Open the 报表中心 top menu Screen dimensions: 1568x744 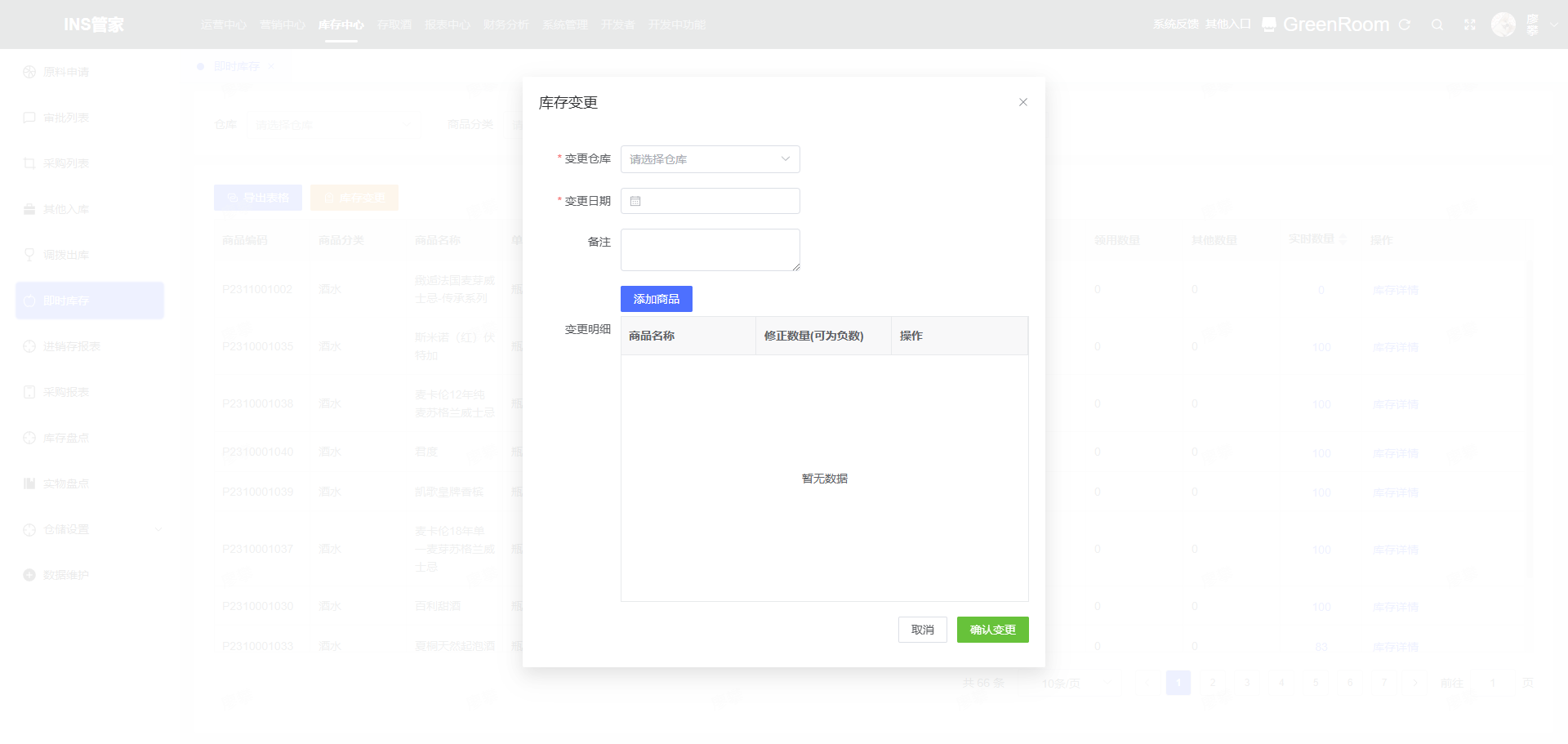point(447,25)
